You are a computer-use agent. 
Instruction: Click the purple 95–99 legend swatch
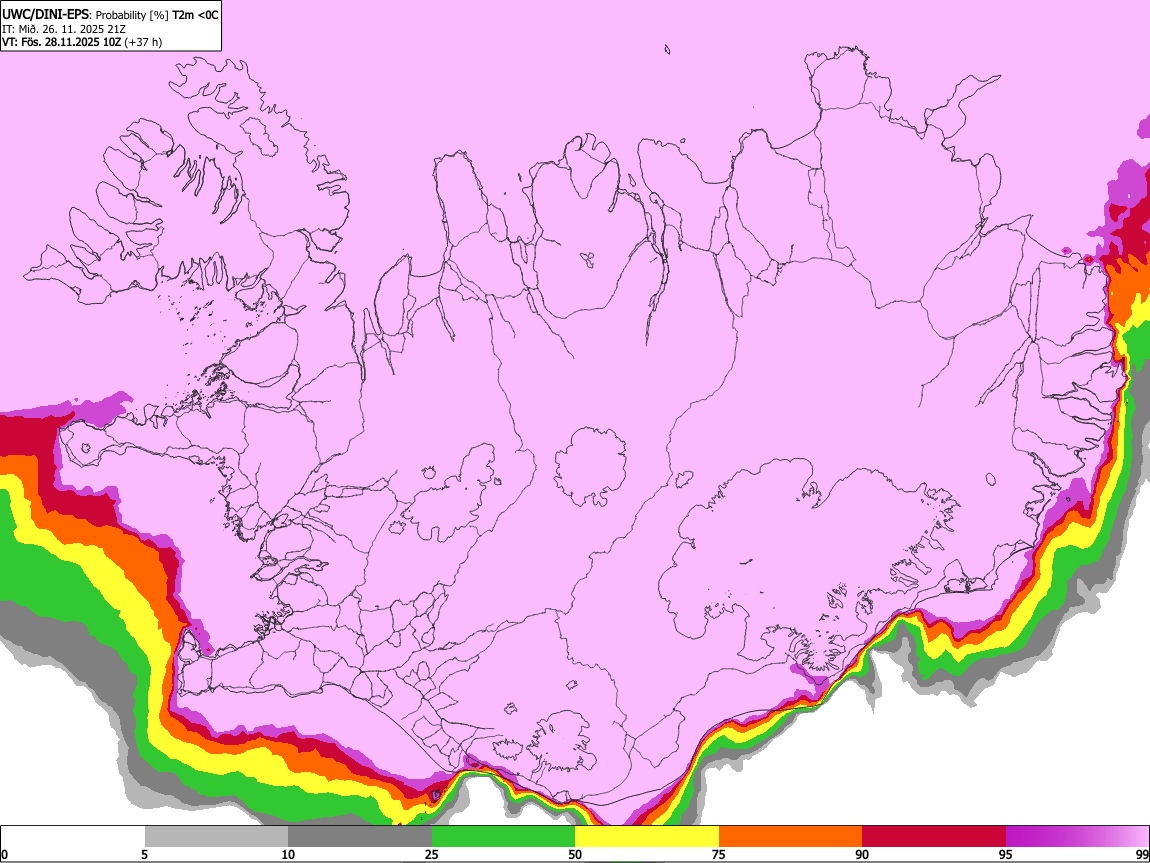[x=1077, y=837]
